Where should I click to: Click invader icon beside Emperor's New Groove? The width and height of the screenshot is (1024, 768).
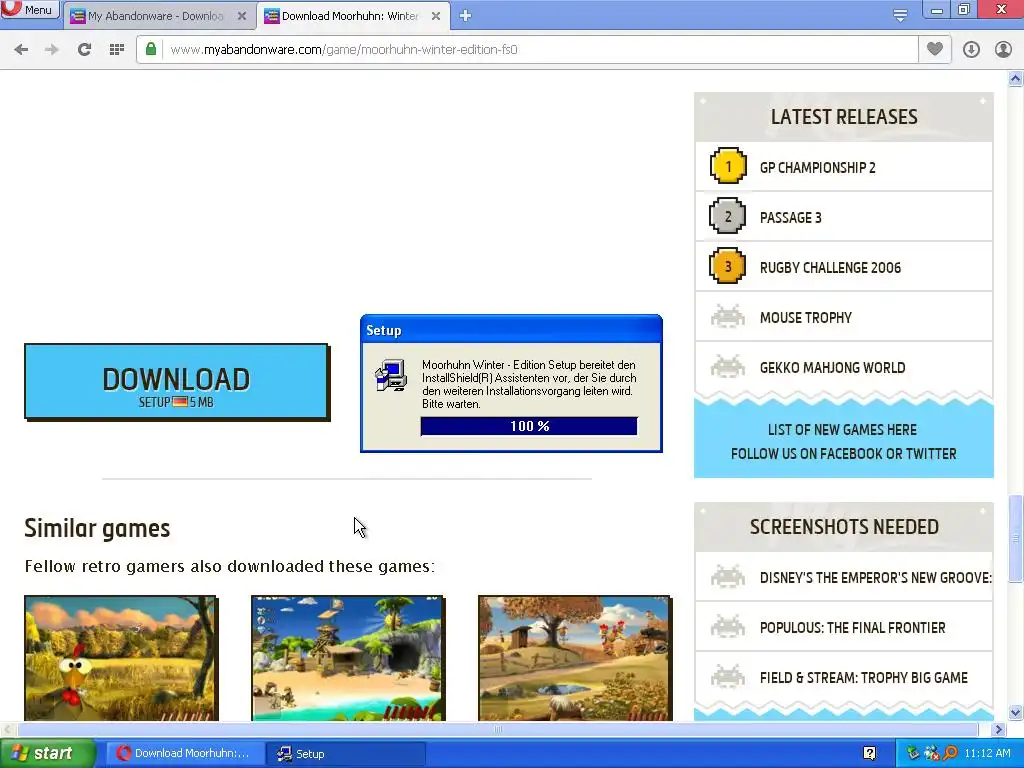pos(728,577)
